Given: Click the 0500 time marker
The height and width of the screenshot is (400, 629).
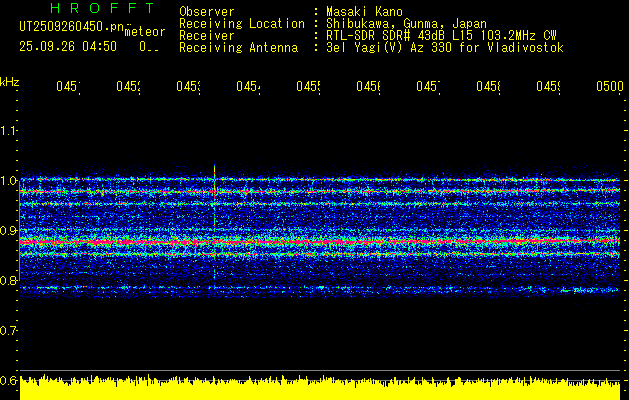Looking at the screenshot, I should click(610, 86).
